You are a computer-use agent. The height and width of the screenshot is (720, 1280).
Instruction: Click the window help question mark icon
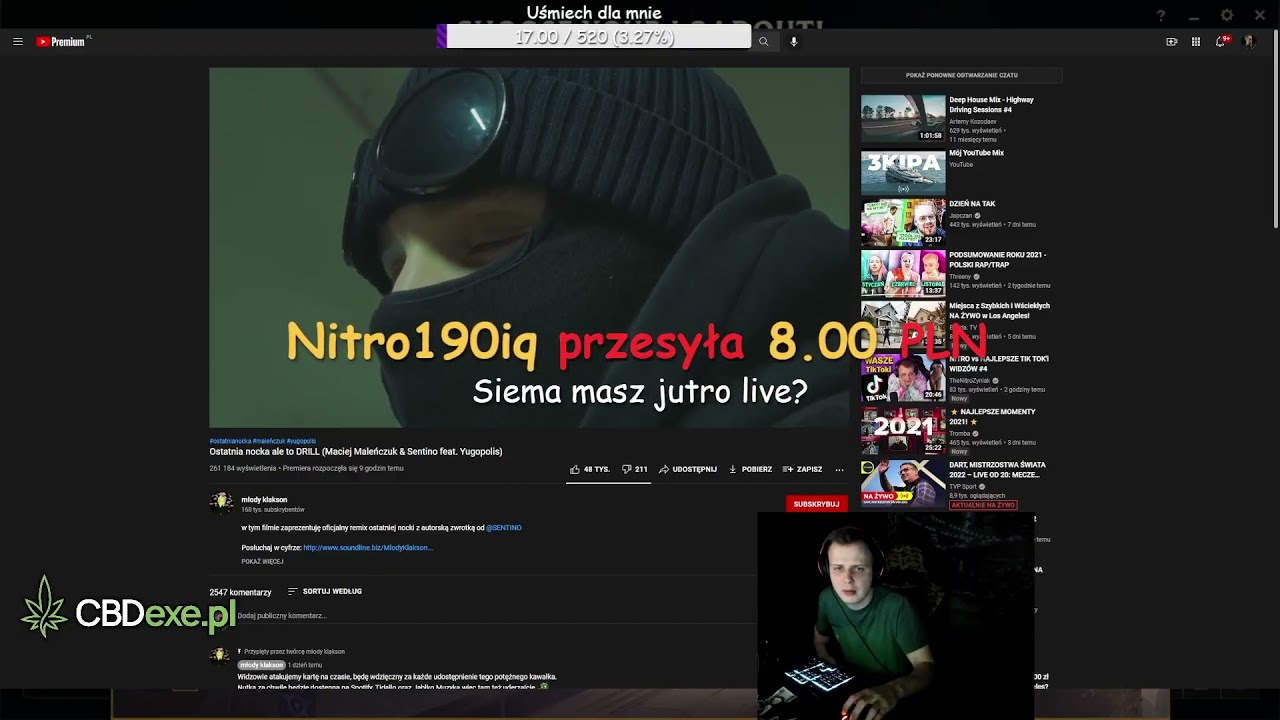click(1161, 15)
